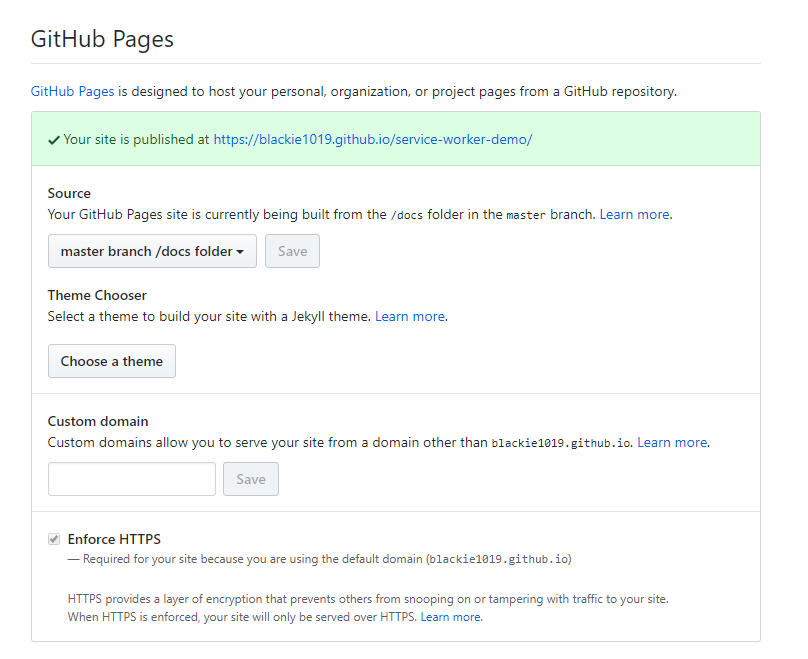The width and height of the screenshot is (808, 659).
Task: Open the master branch /docs folder dropdown
Action: click(152, 251)
